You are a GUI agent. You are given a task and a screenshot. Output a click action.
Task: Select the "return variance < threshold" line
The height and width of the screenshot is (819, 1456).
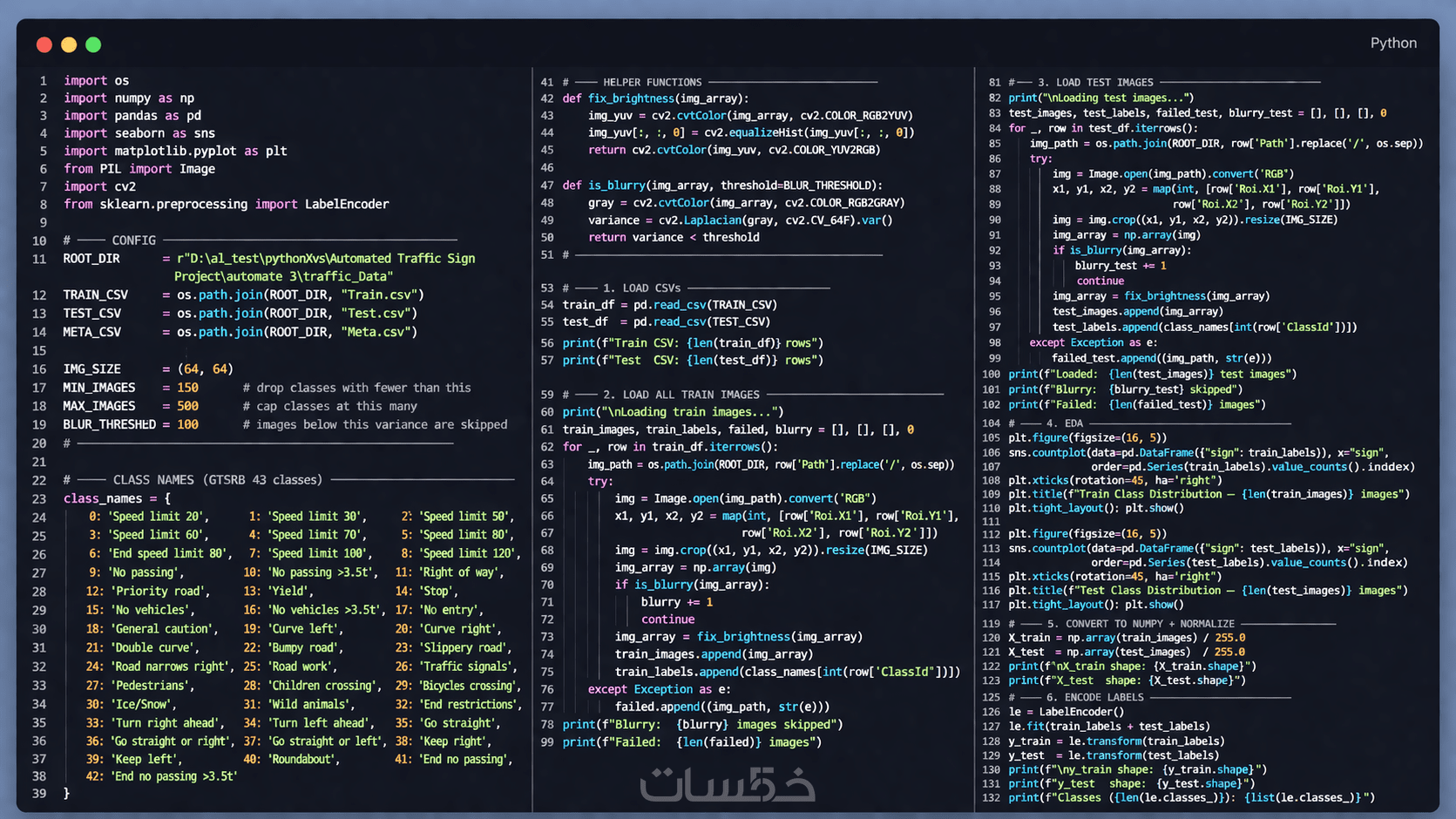674,237
